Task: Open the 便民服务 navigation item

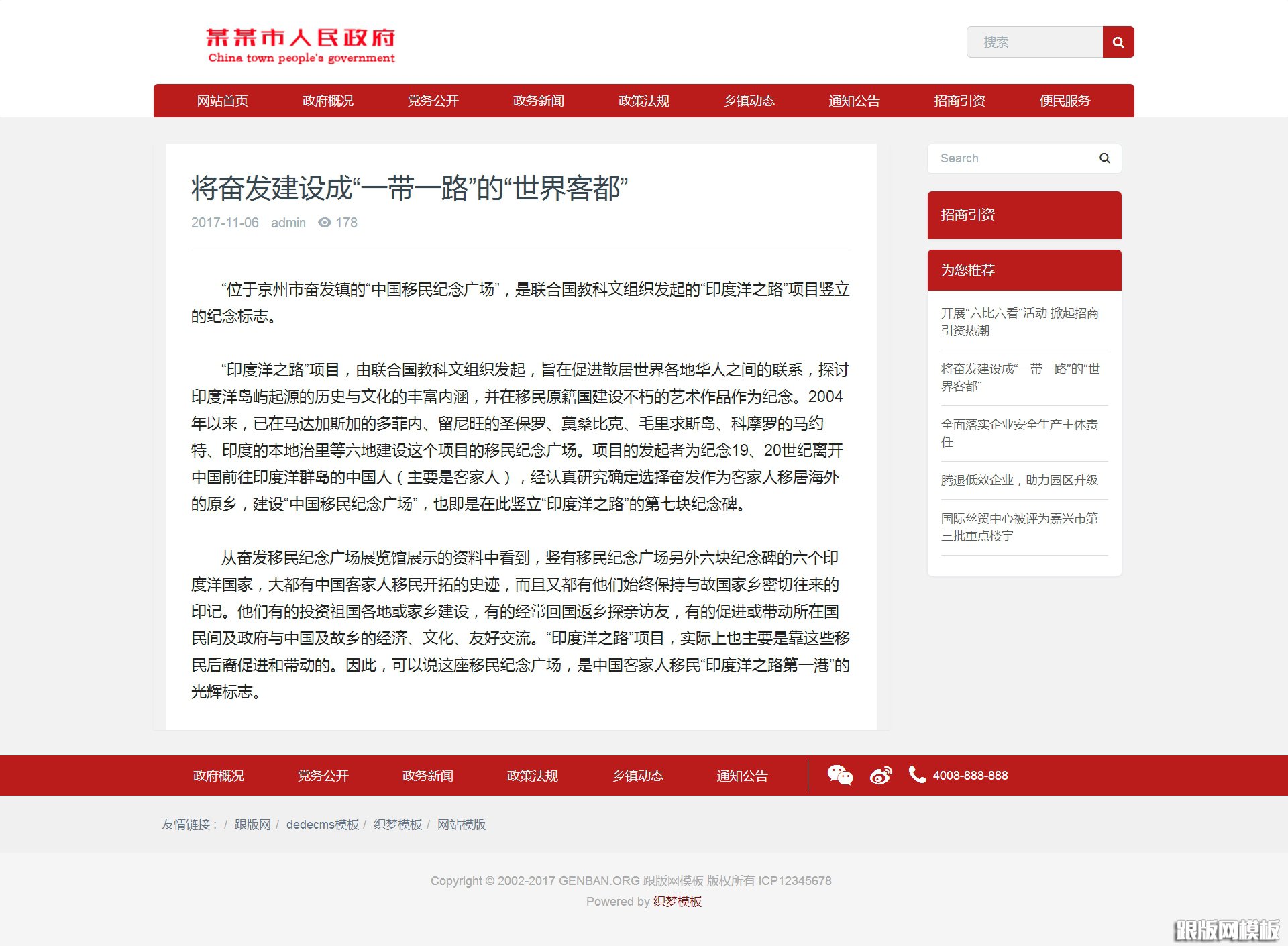Action: pos(1065,101)
